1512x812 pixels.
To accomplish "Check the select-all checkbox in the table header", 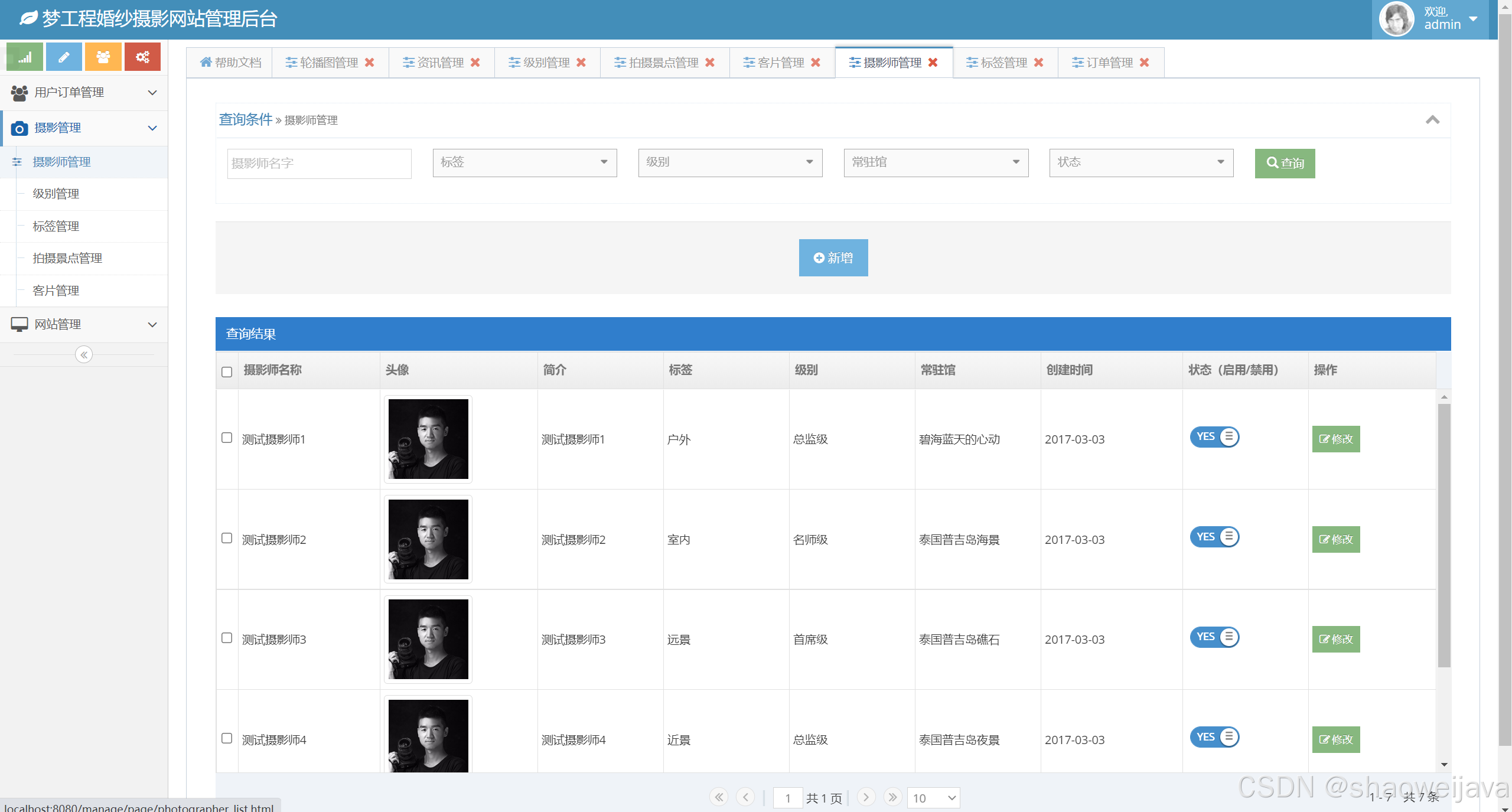I will click(x=227, y=372).
